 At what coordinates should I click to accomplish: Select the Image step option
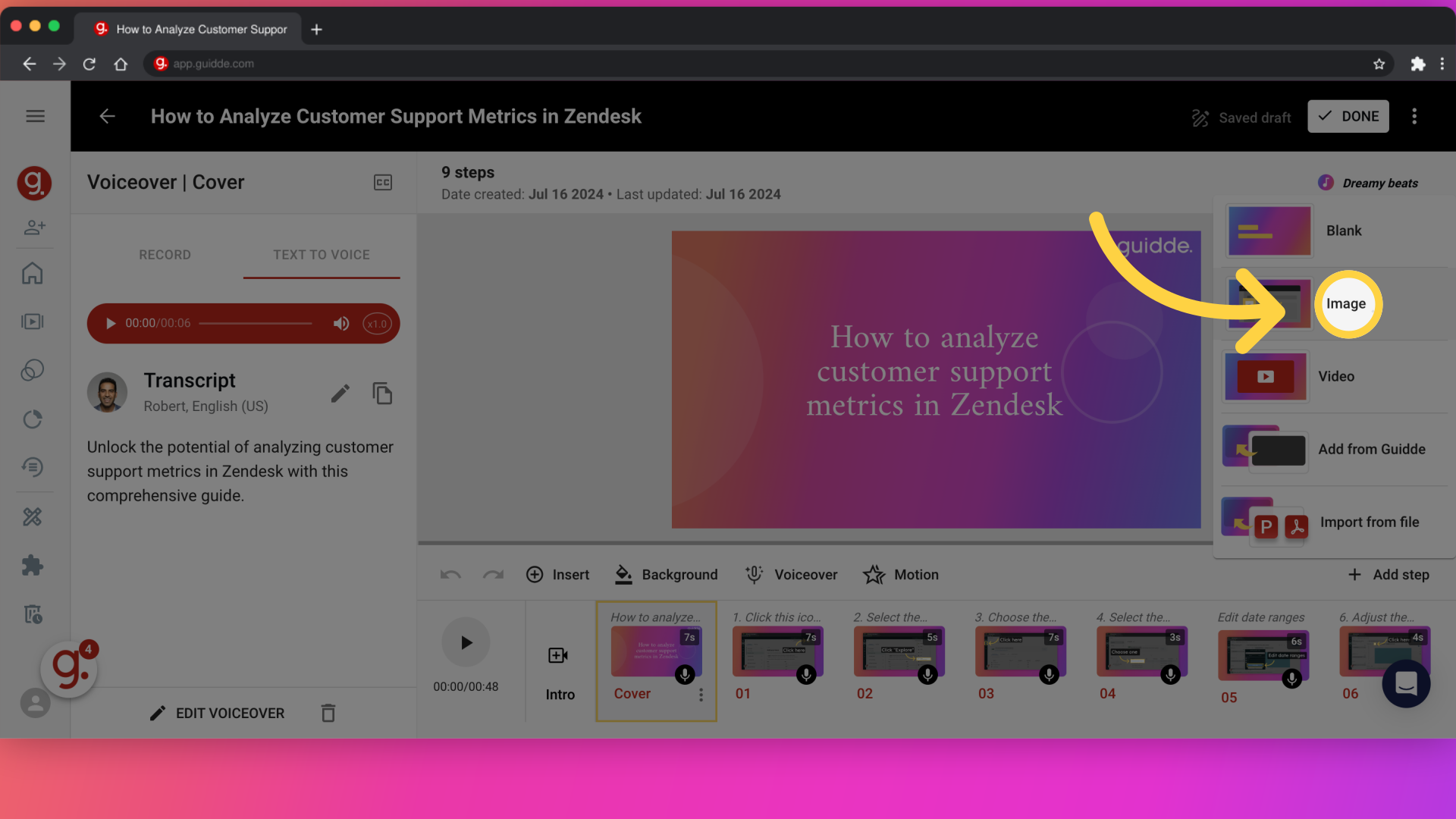1333,303
